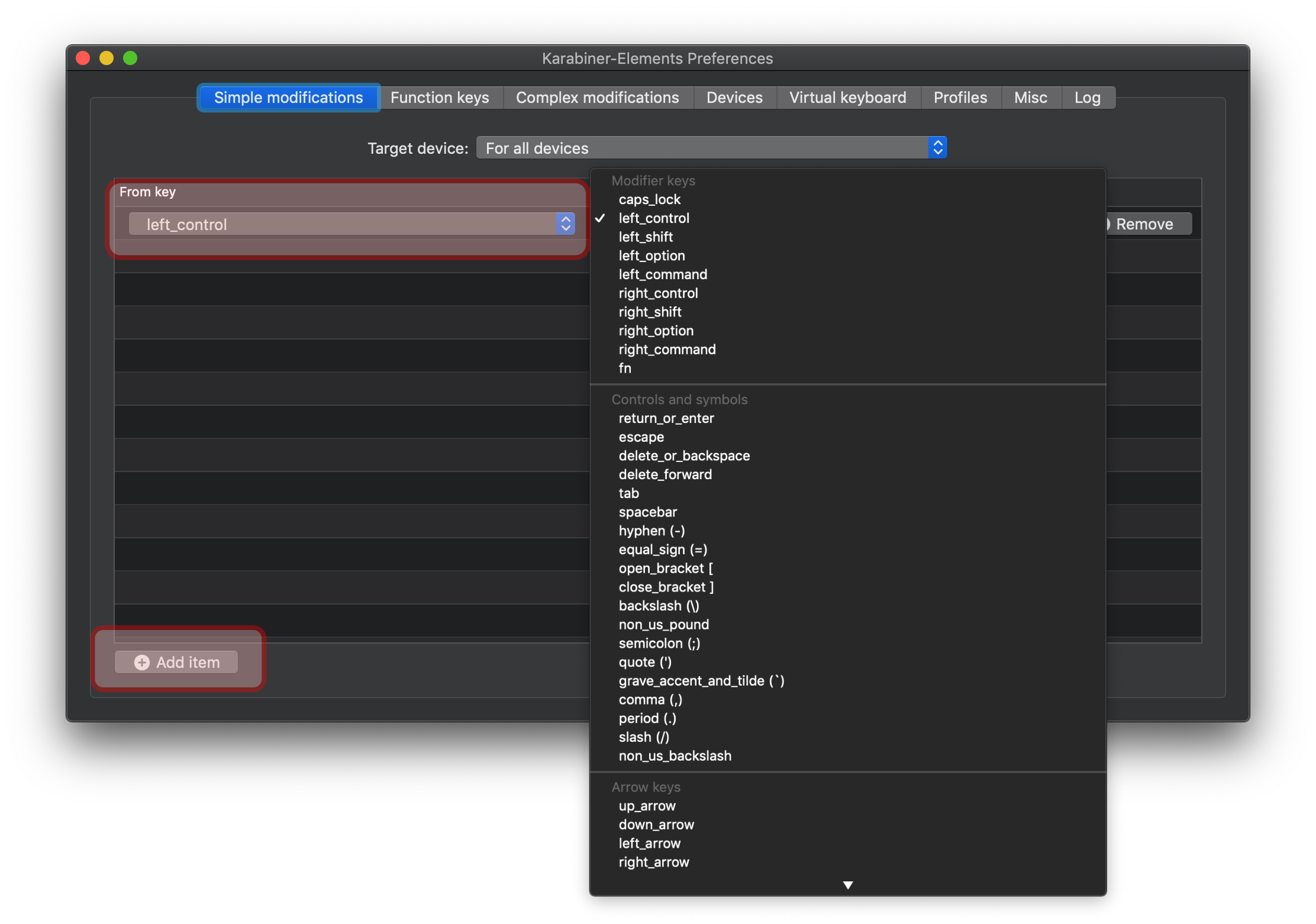Choose return_or_enter from the menu
The width and height of the screenshot is (1316, 924).
pyautogui.click(x=847, y=418)
